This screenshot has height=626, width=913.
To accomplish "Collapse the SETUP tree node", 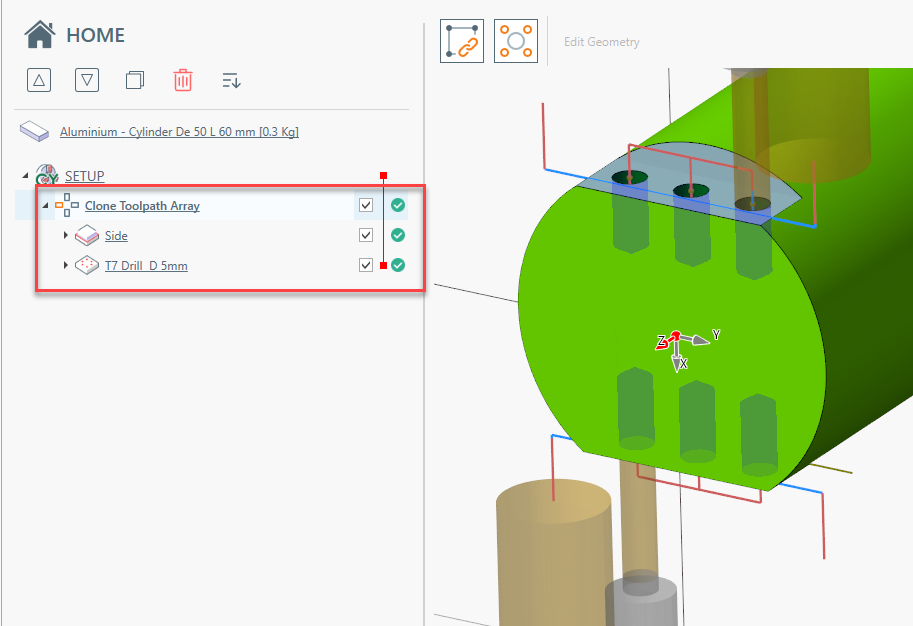I will point(24,176).
